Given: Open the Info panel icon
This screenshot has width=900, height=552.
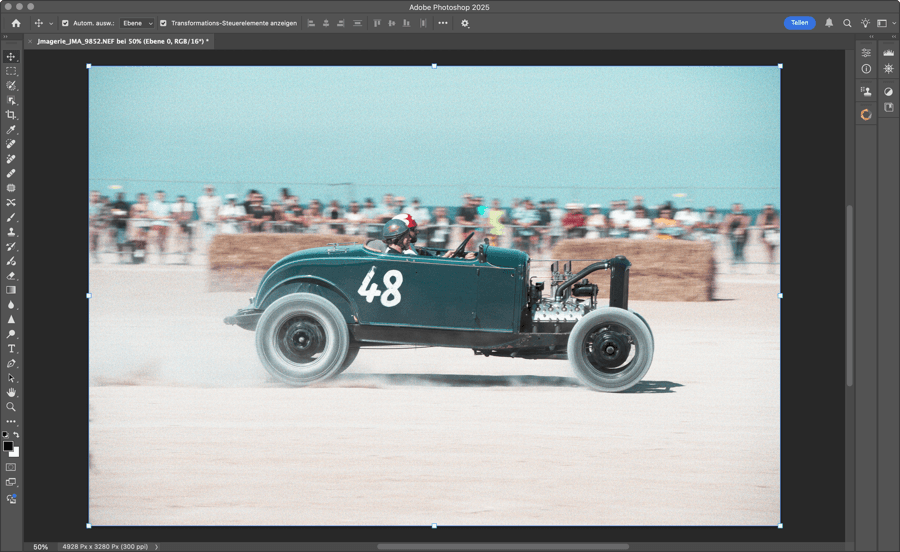Looking at the screenshot, I should (866, 69).
